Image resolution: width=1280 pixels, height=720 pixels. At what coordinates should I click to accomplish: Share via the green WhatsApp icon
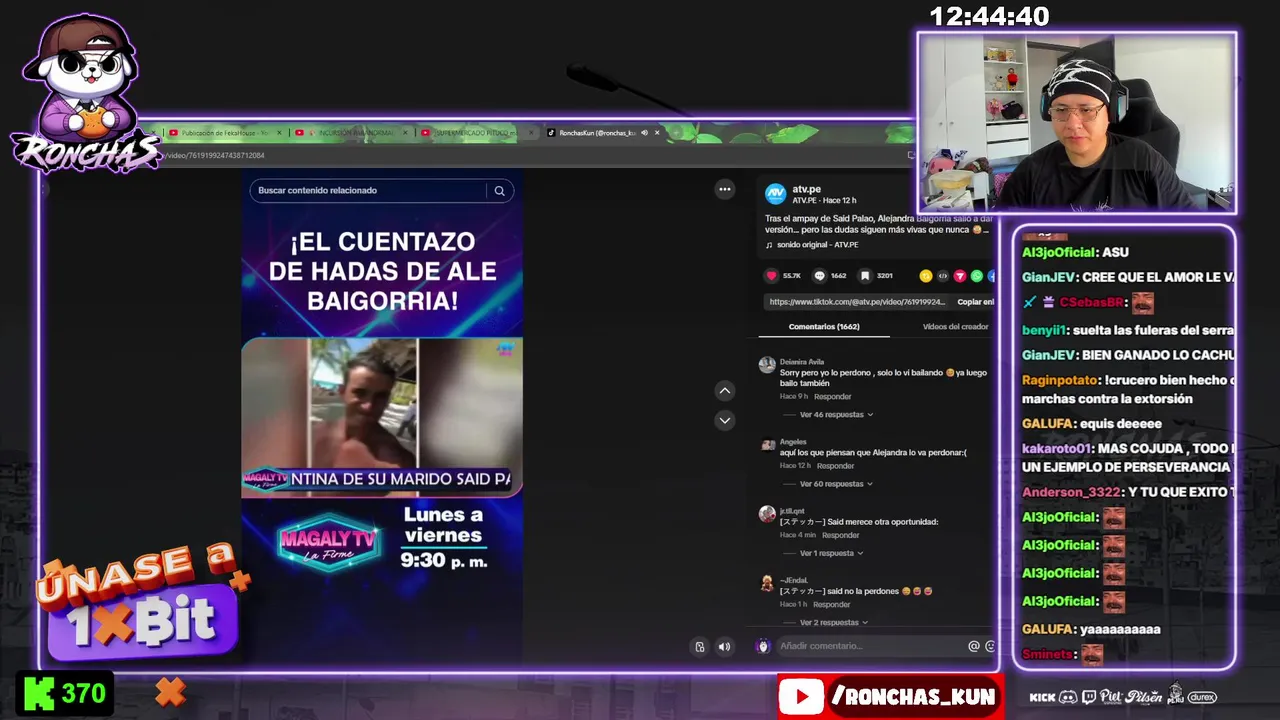coord(977,276)
